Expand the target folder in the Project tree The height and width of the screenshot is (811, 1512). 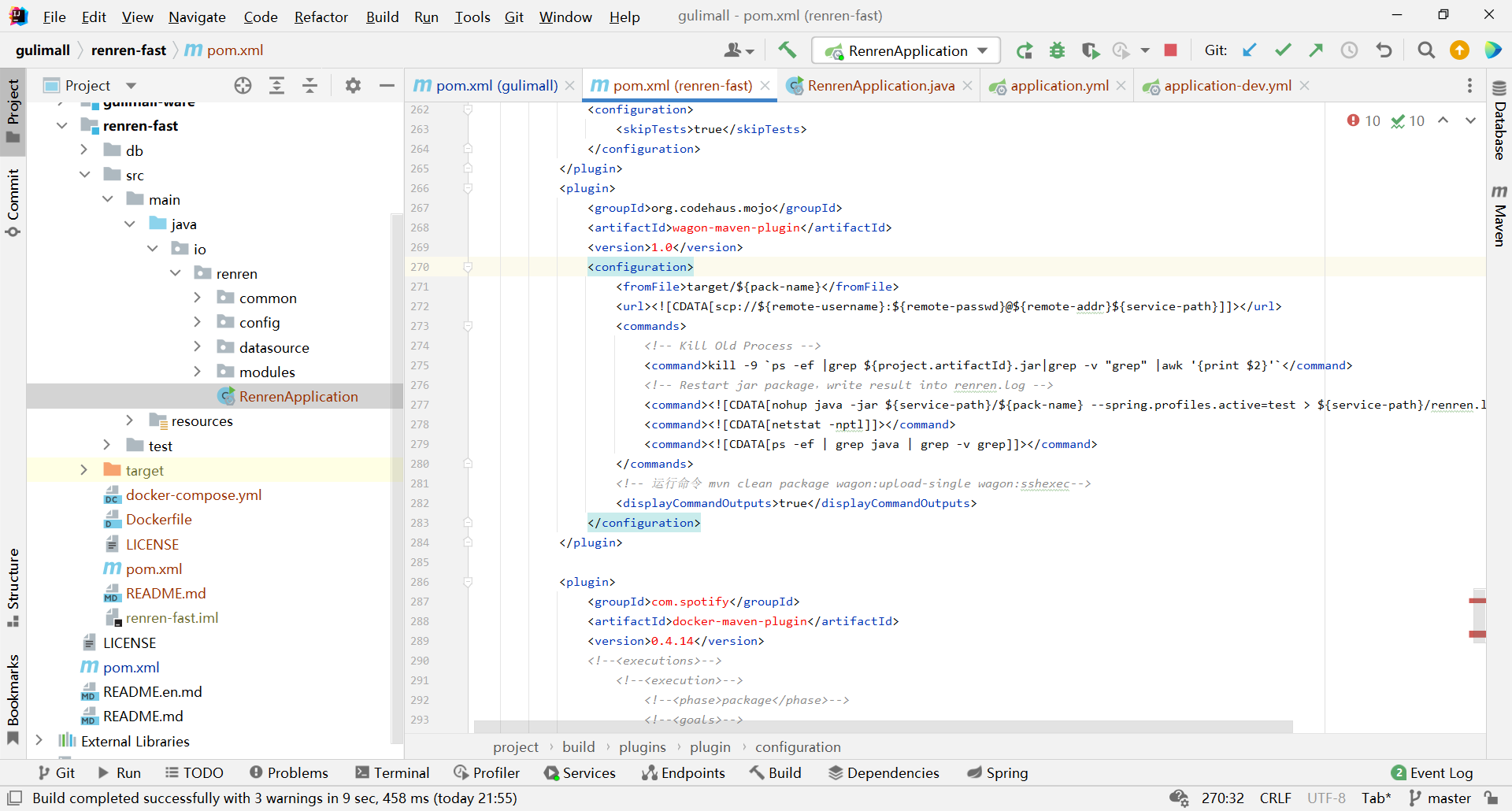coord(84,469)
